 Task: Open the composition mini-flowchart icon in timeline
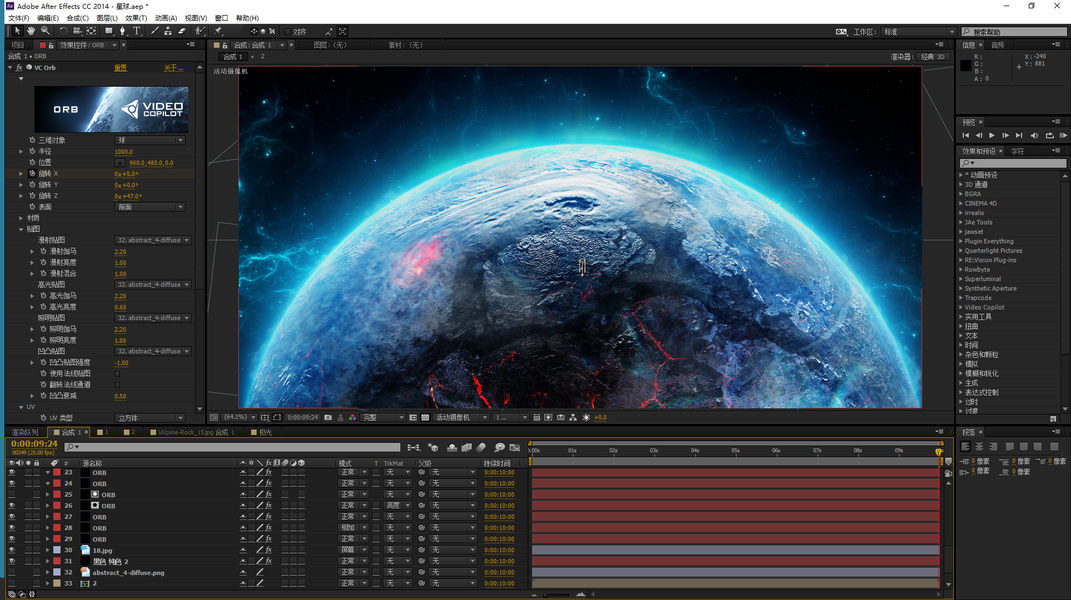[x=414, y=448]
